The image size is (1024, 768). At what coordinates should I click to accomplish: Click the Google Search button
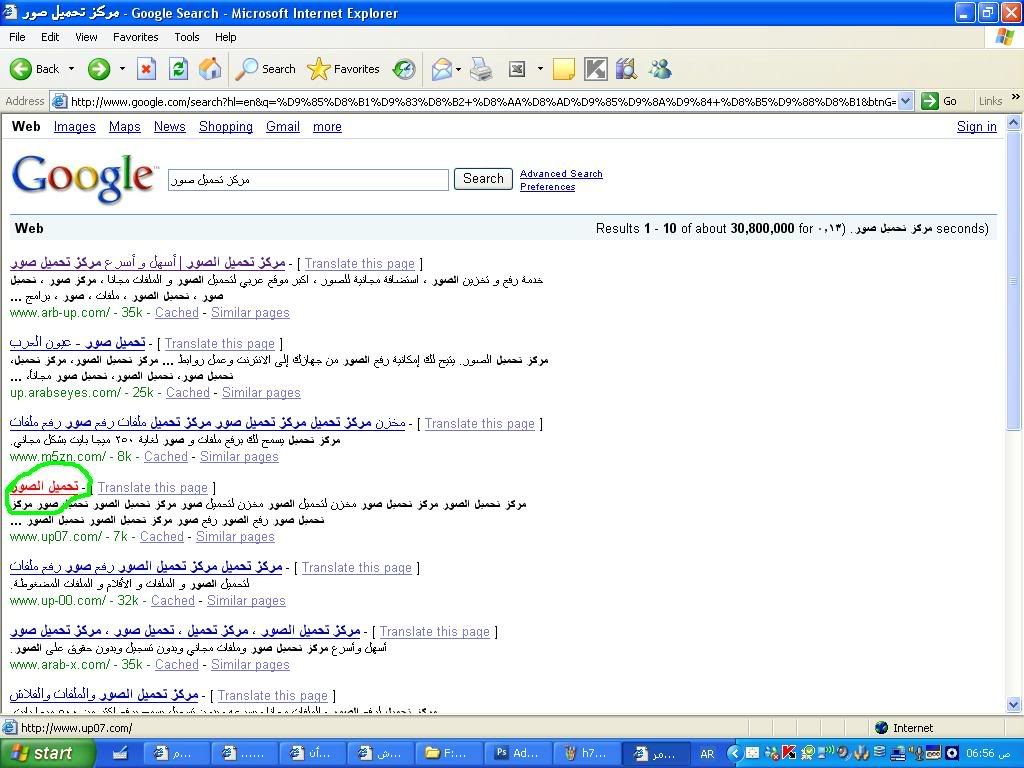pyautogui.click(x=483, y=179)
